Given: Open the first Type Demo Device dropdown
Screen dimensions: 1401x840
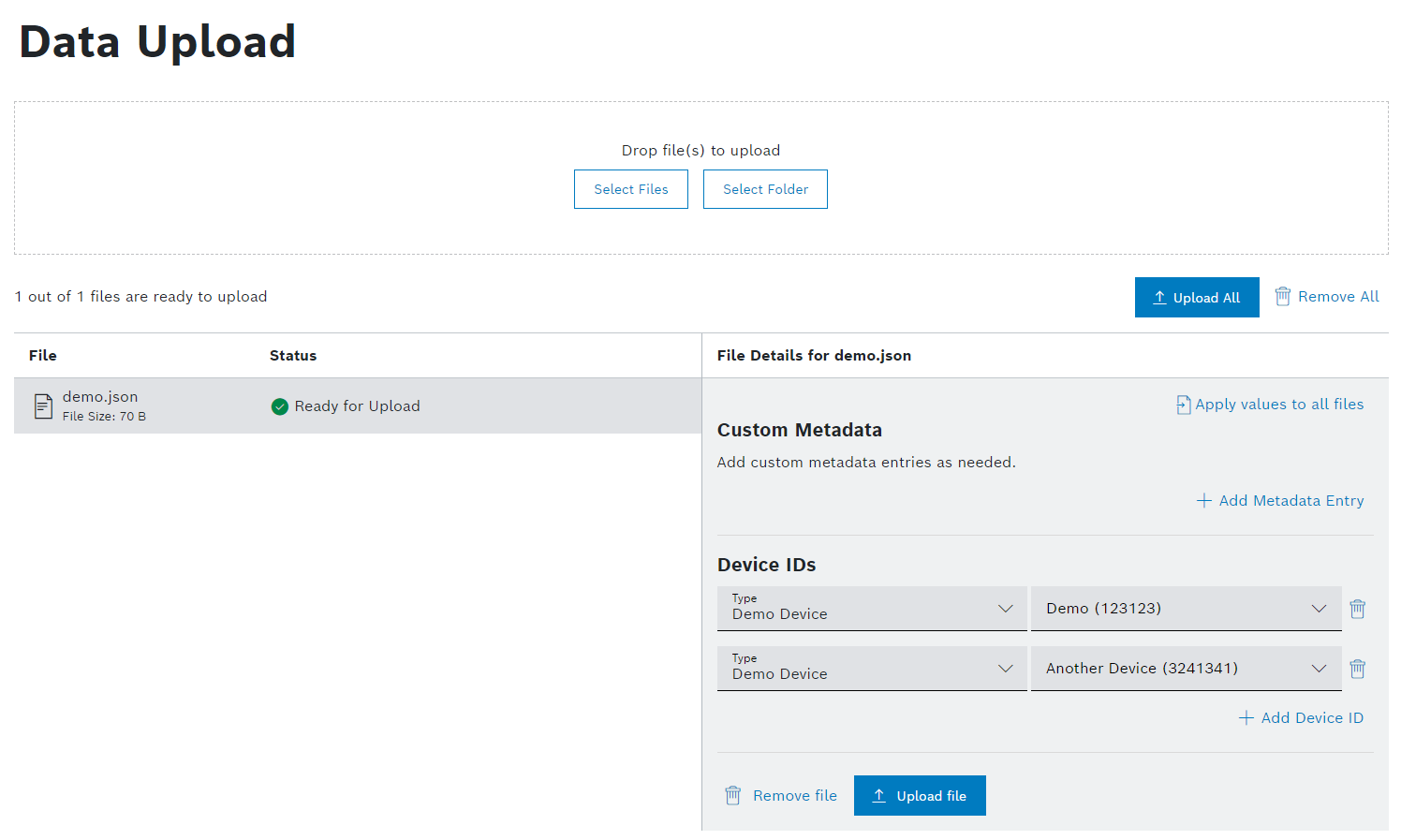Looking at the screenshot, I should click(x=871, y=609).
